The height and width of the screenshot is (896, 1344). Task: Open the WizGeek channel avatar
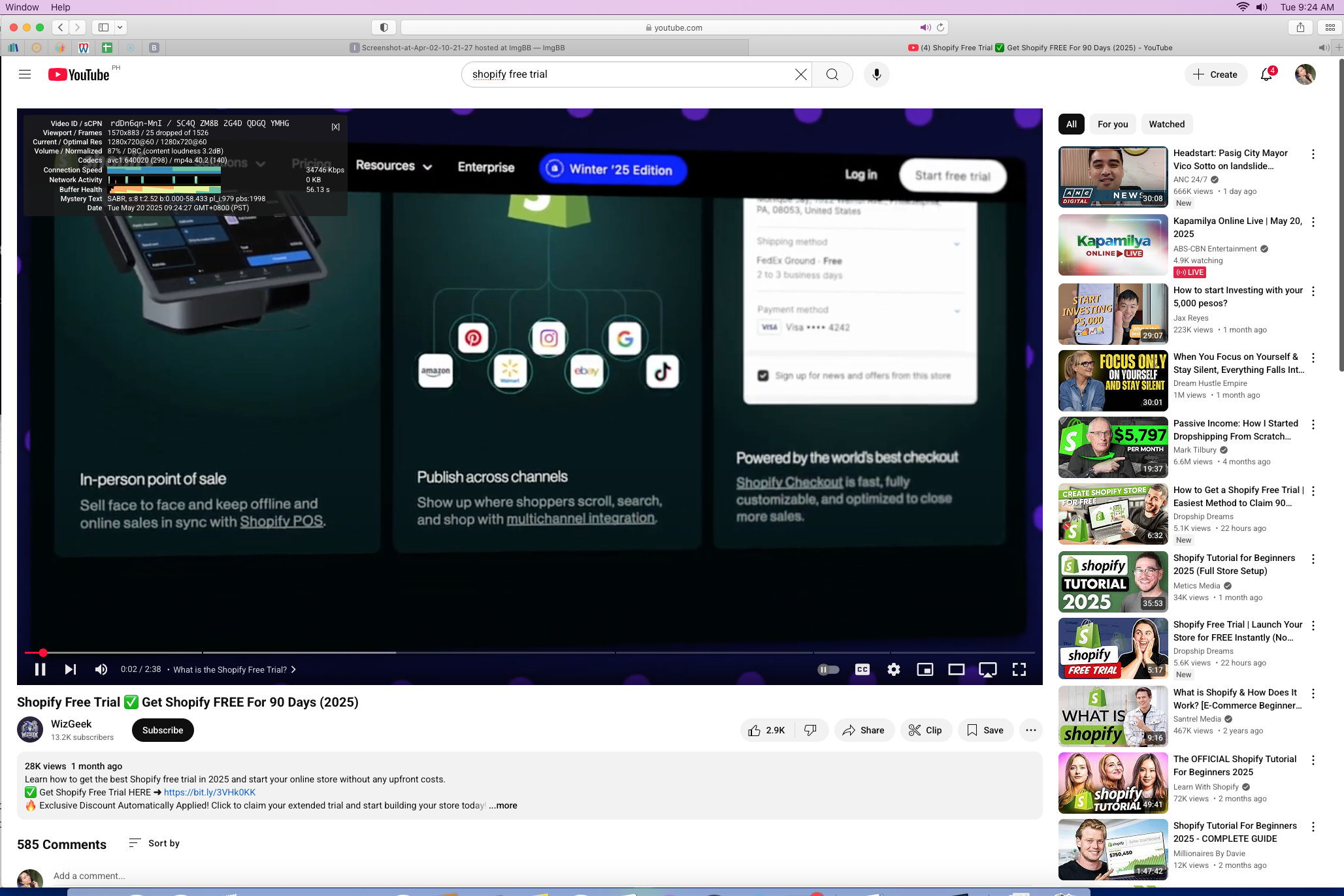pyautogui.click(x=30, y=730)
